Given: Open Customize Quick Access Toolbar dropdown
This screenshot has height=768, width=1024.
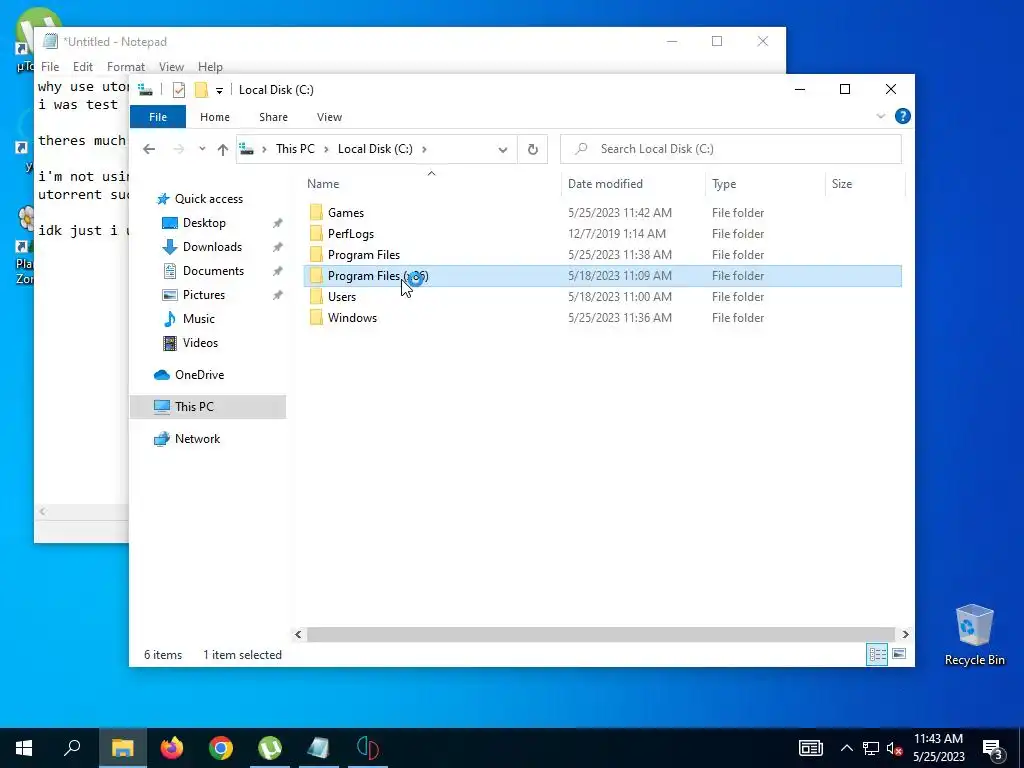Looking at the screenshot, I should [219, 90].
